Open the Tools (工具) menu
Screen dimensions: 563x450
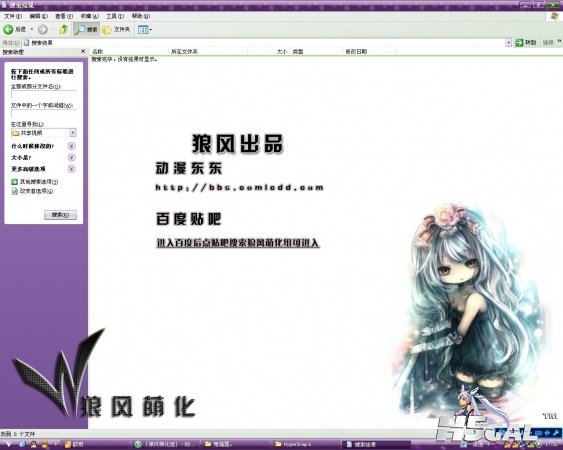tap(115, 16)
